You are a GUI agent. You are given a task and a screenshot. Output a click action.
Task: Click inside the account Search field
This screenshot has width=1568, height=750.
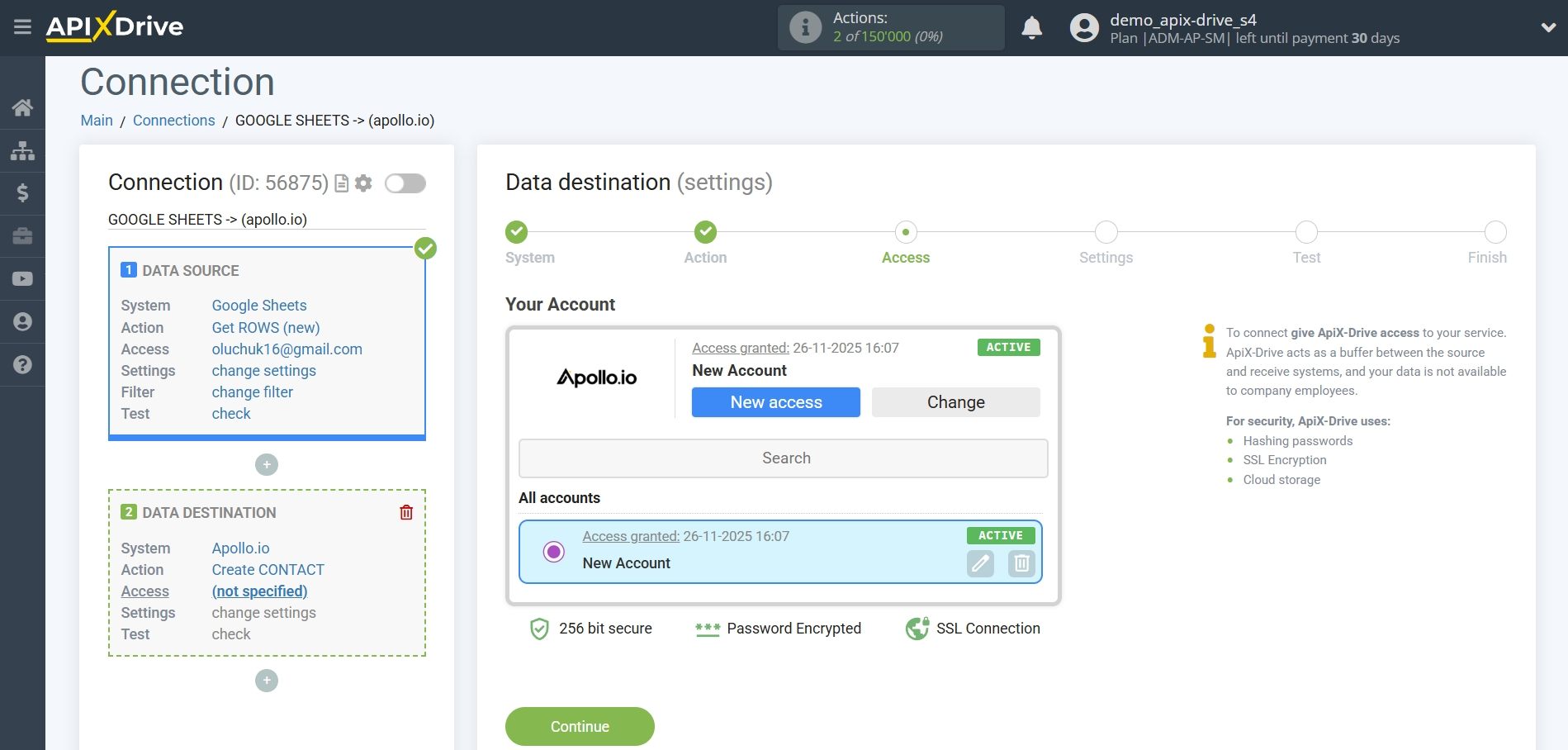[x=782, y=458]
